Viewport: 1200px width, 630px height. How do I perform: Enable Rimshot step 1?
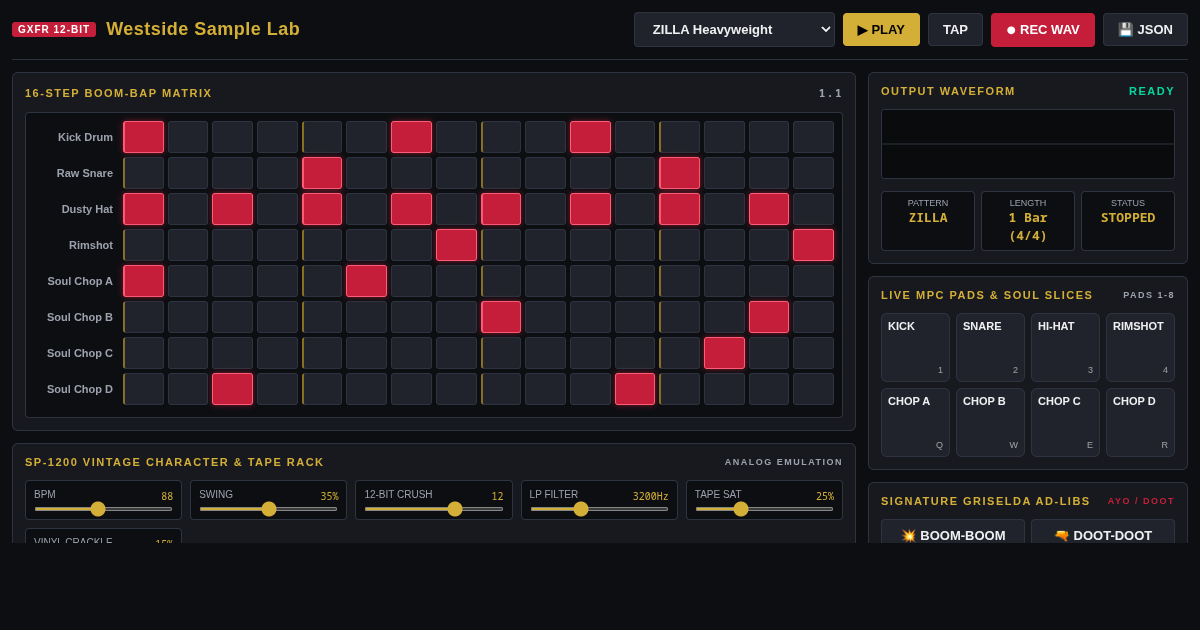pos(143,245)
